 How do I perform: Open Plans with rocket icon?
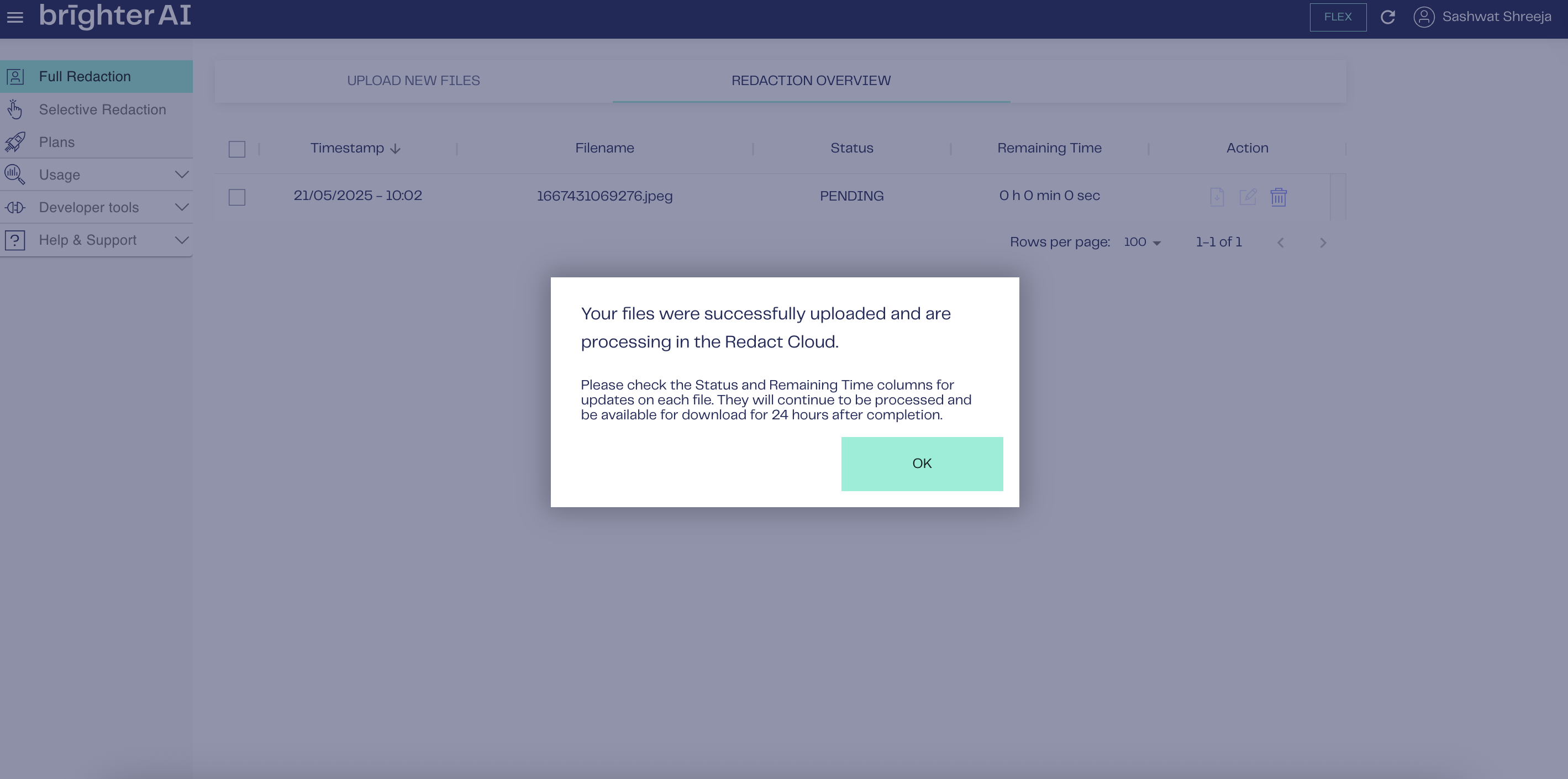(x=56, y=143)
